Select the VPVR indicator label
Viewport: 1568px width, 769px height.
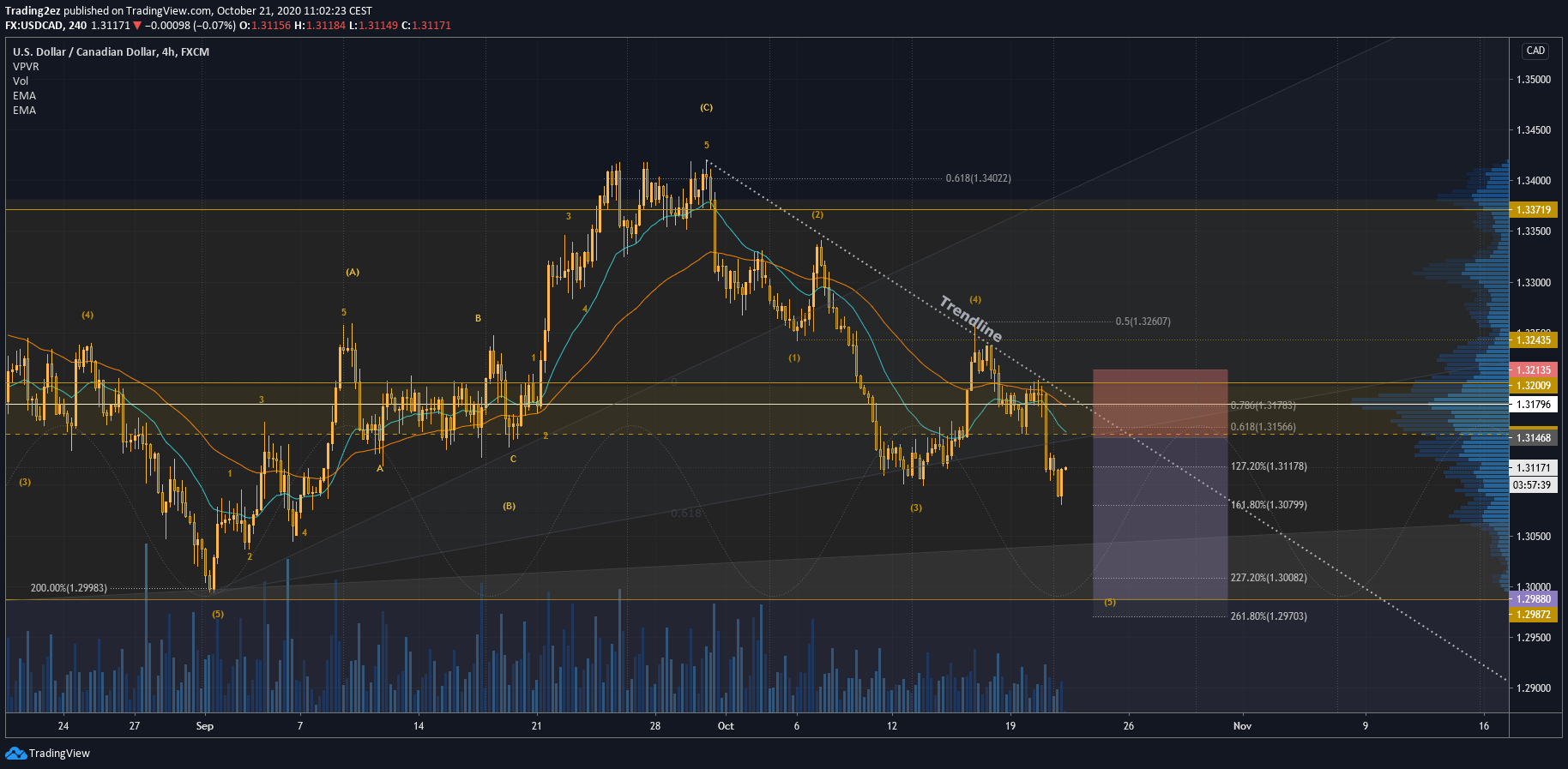[x=26, y=66]
